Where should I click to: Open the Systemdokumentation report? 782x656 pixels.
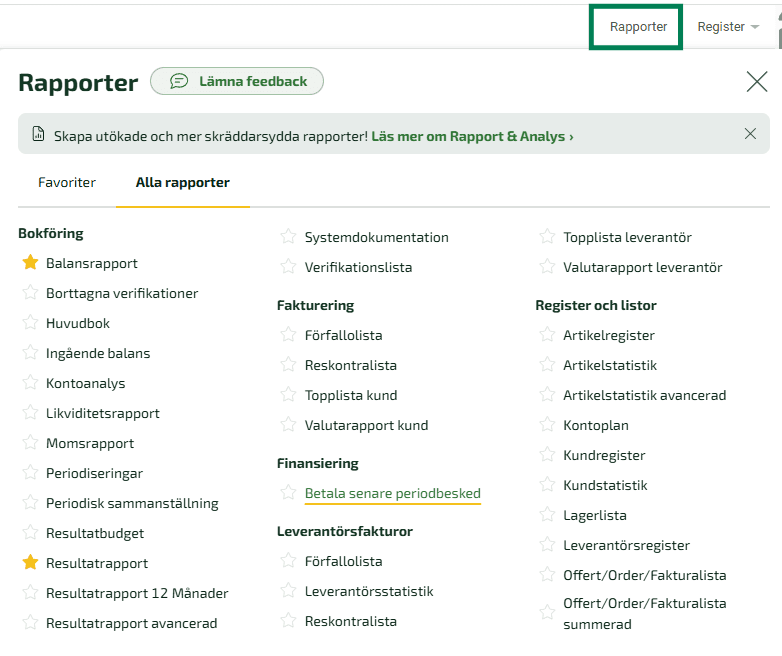tap(377, 237)
